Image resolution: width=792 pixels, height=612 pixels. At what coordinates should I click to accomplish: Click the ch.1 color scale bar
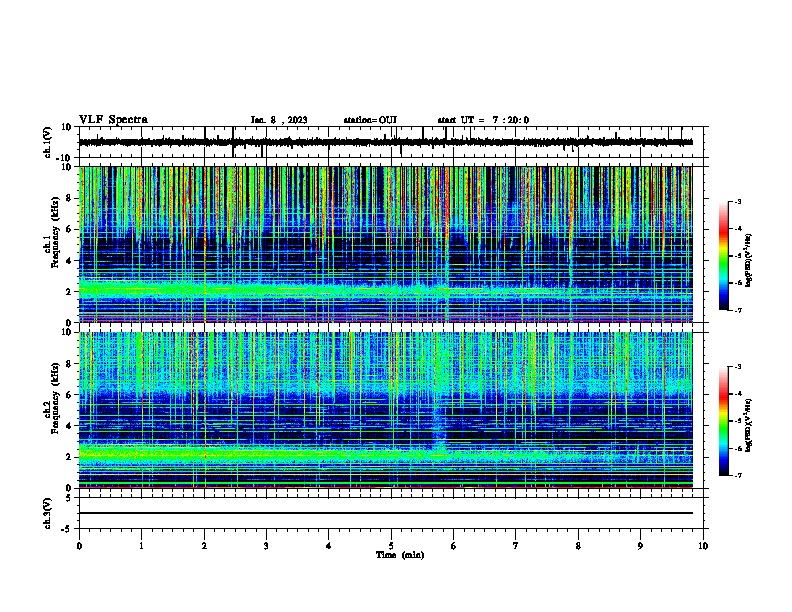724,256
